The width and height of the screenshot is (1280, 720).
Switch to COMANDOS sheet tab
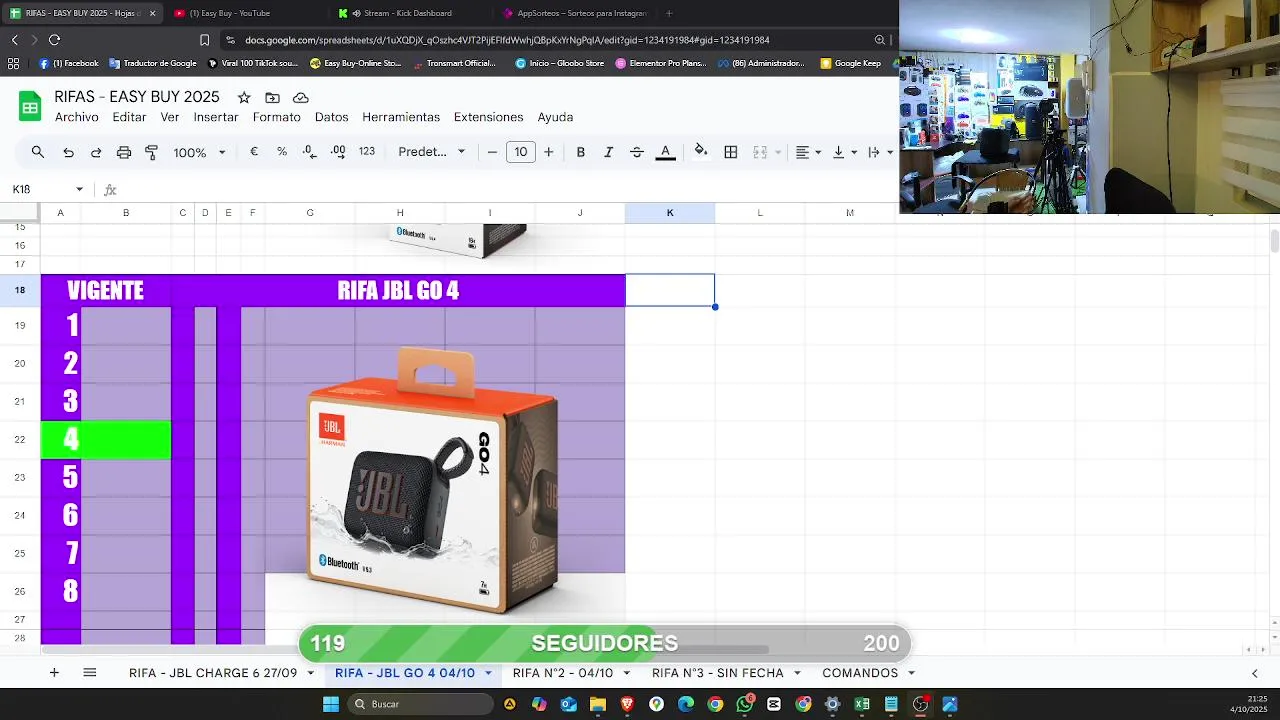860,673
